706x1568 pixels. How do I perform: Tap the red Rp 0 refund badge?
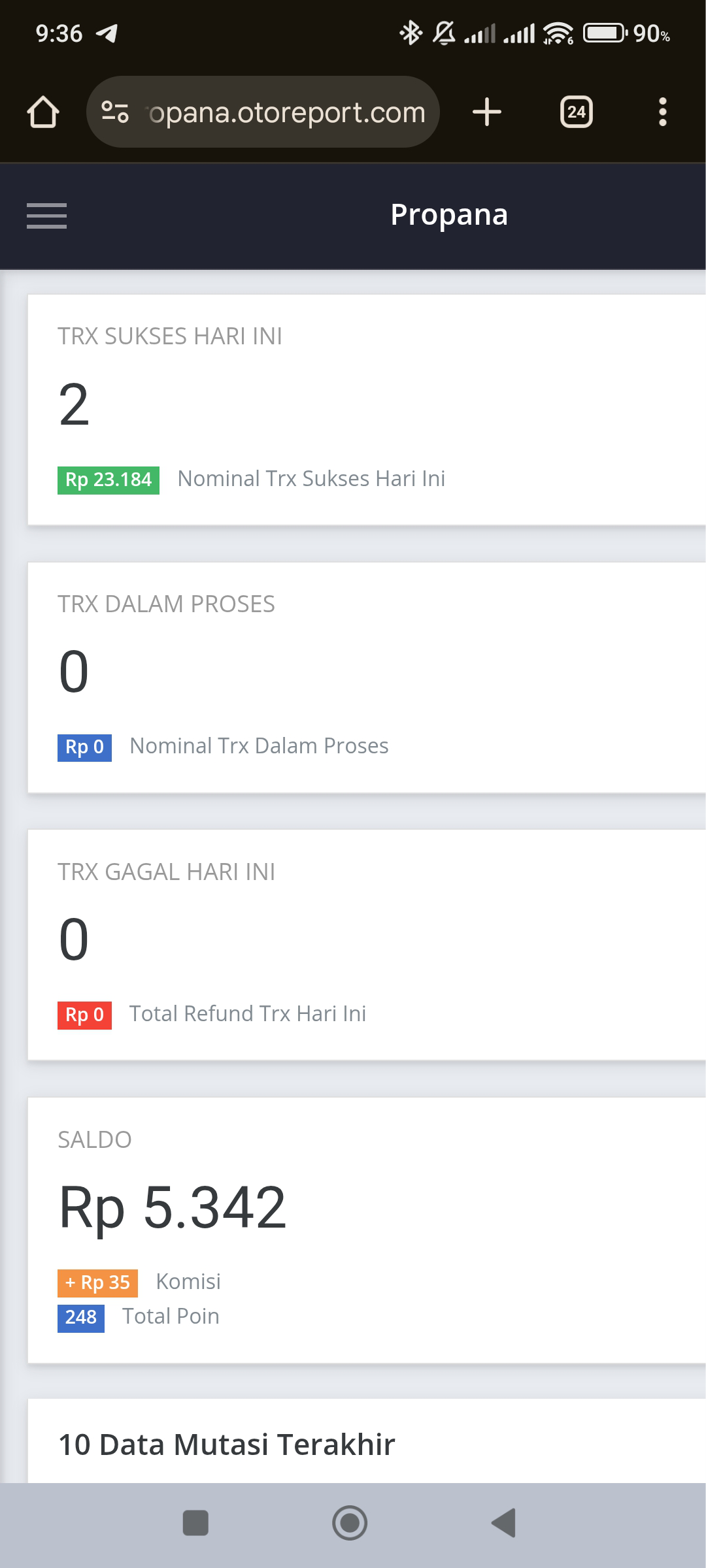[x=84, y=1015]
